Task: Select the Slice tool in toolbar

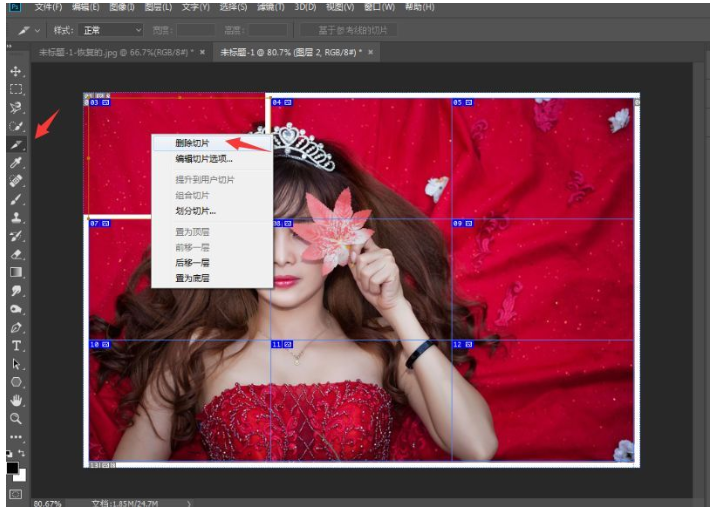Action: point(16,144)
